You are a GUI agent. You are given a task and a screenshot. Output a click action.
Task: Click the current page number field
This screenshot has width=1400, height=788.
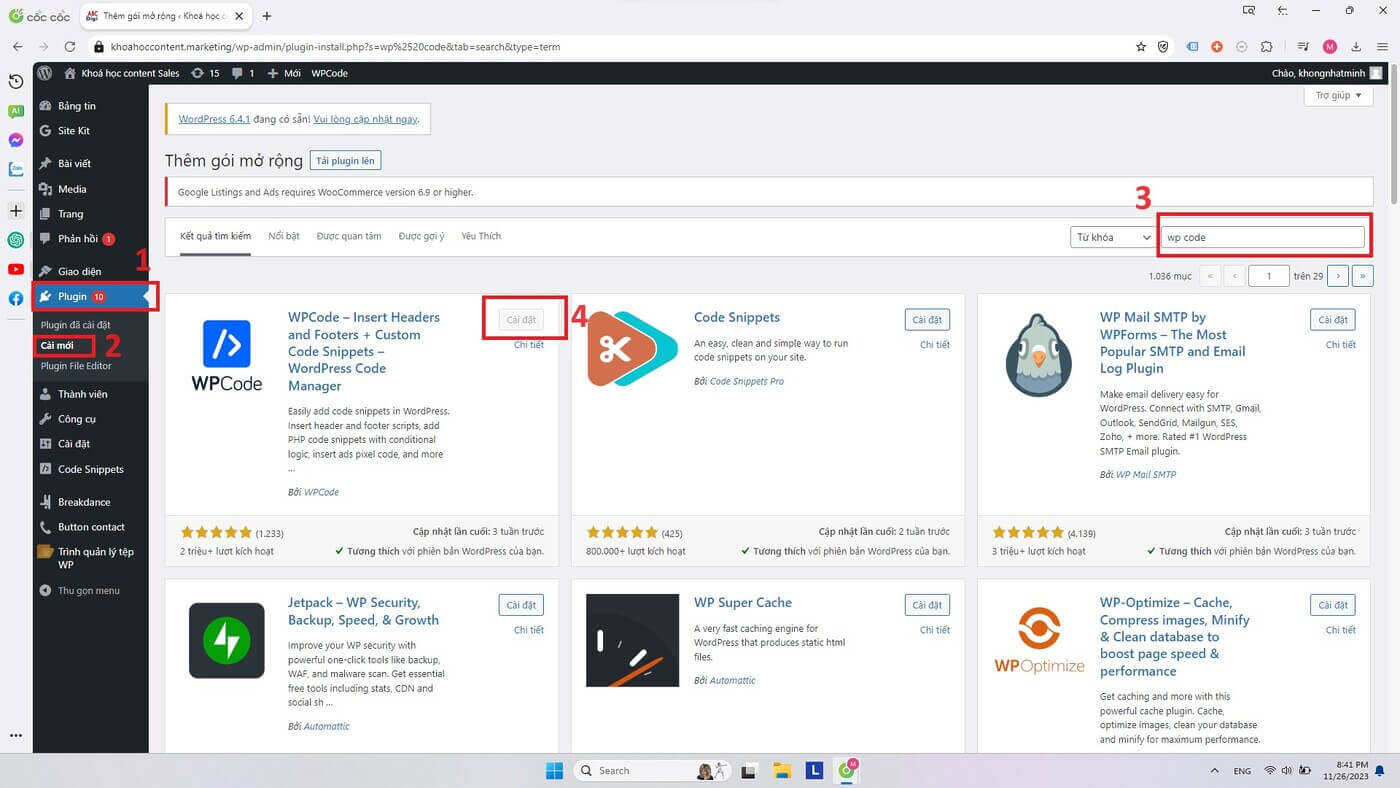tap(1269, 275)
